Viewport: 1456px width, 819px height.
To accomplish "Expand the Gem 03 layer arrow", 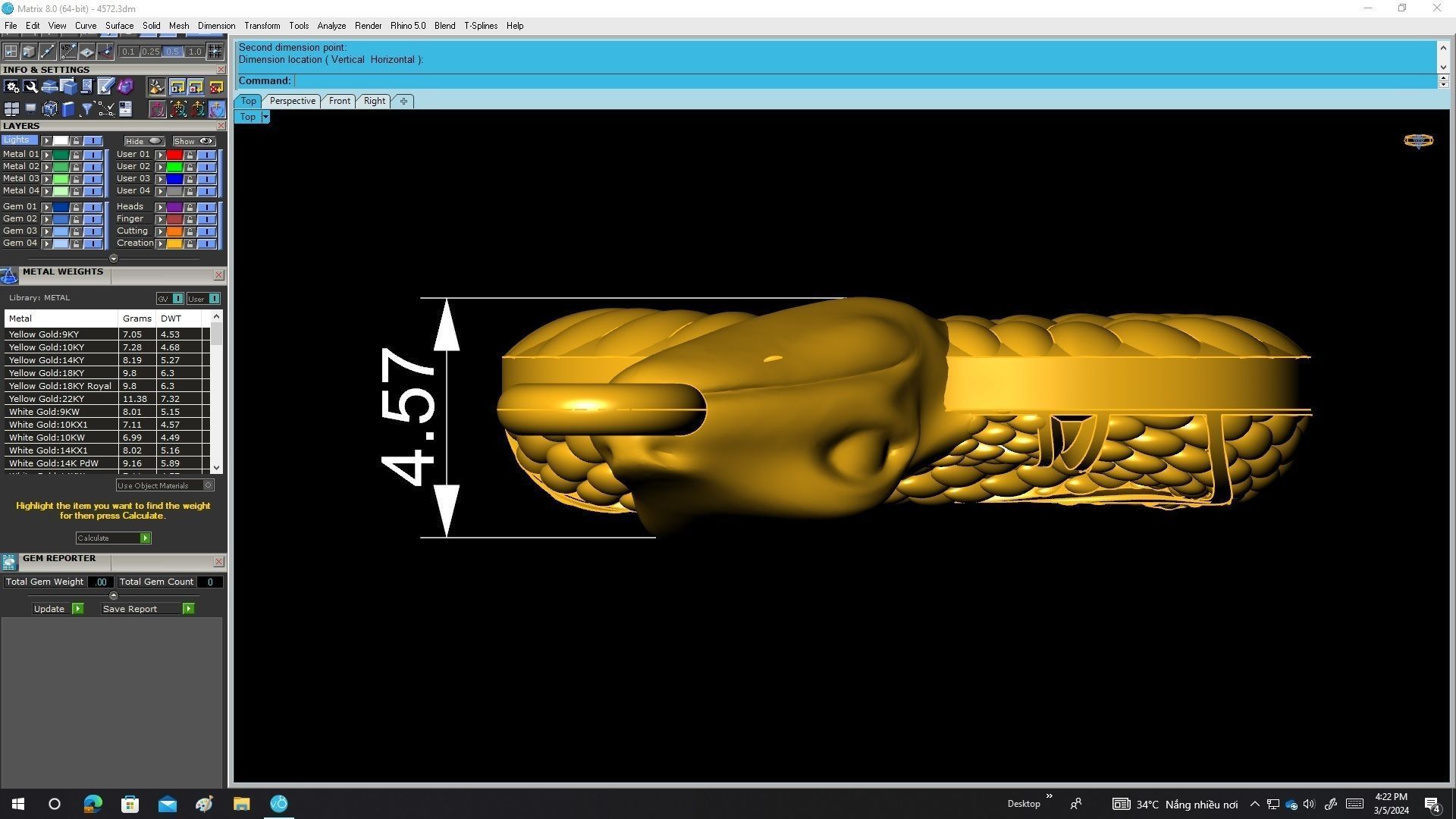I will [46, 231].
